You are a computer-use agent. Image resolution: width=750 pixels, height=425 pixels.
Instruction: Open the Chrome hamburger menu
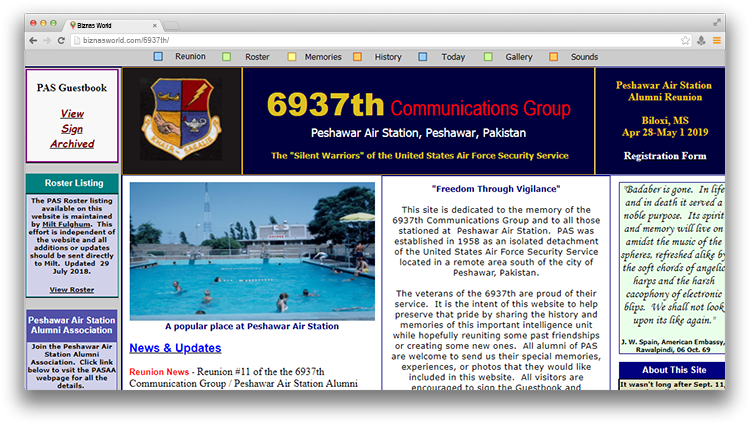(x=716, y=40)
